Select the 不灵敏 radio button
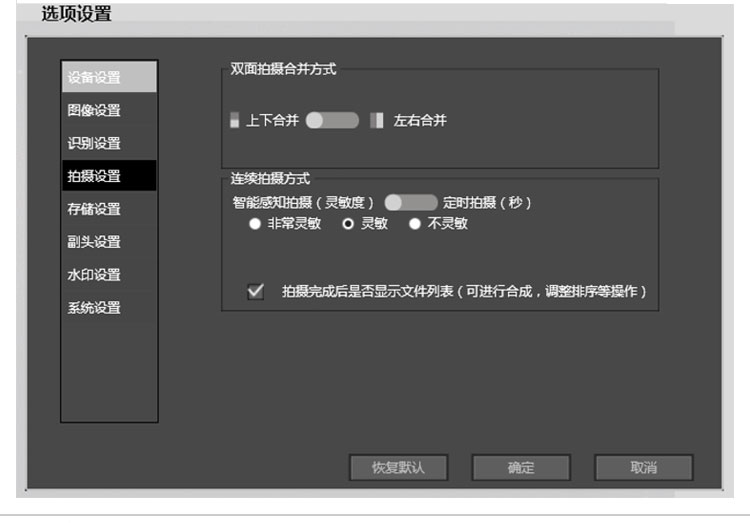 (415, 223)
